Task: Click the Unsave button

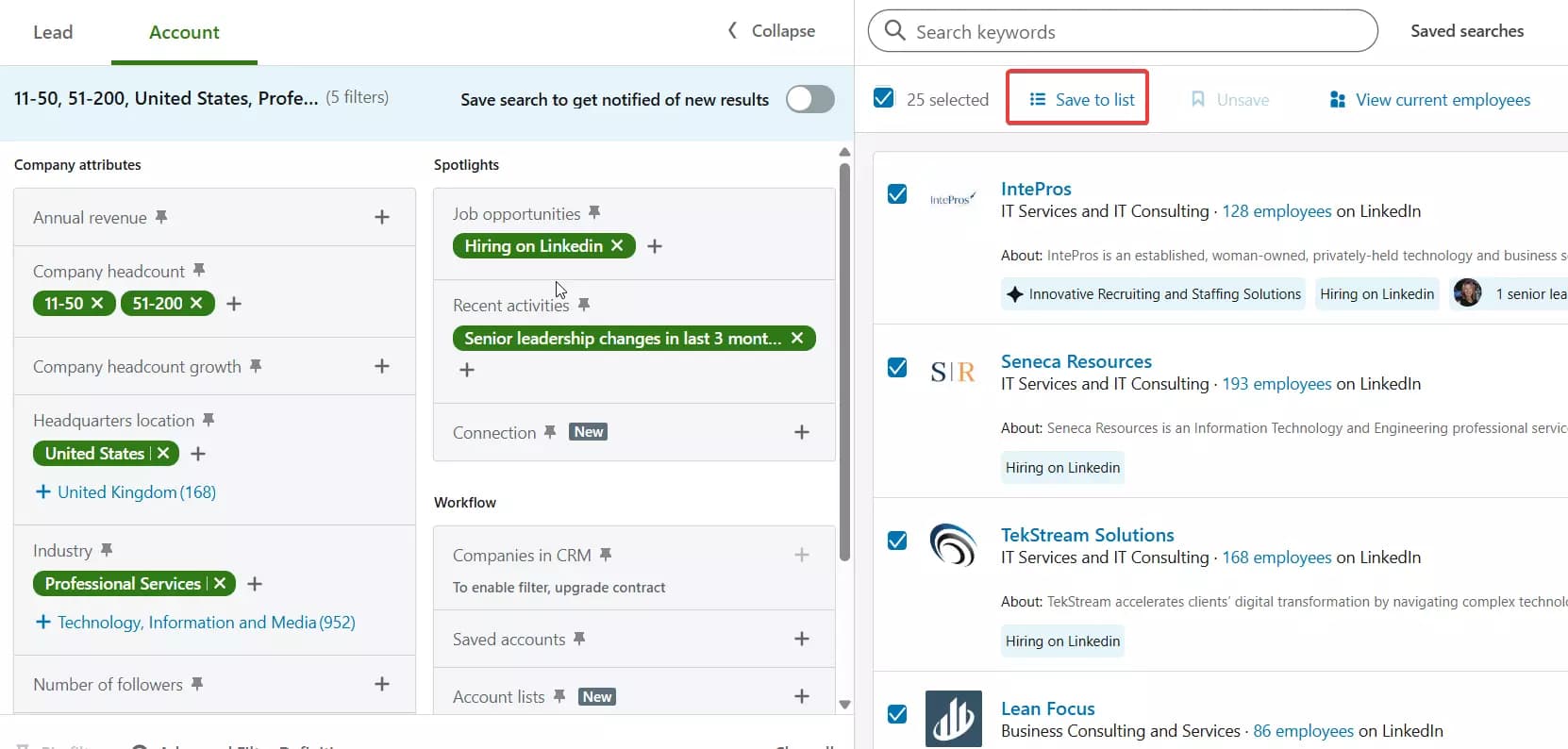Action: pos(1230,99)
